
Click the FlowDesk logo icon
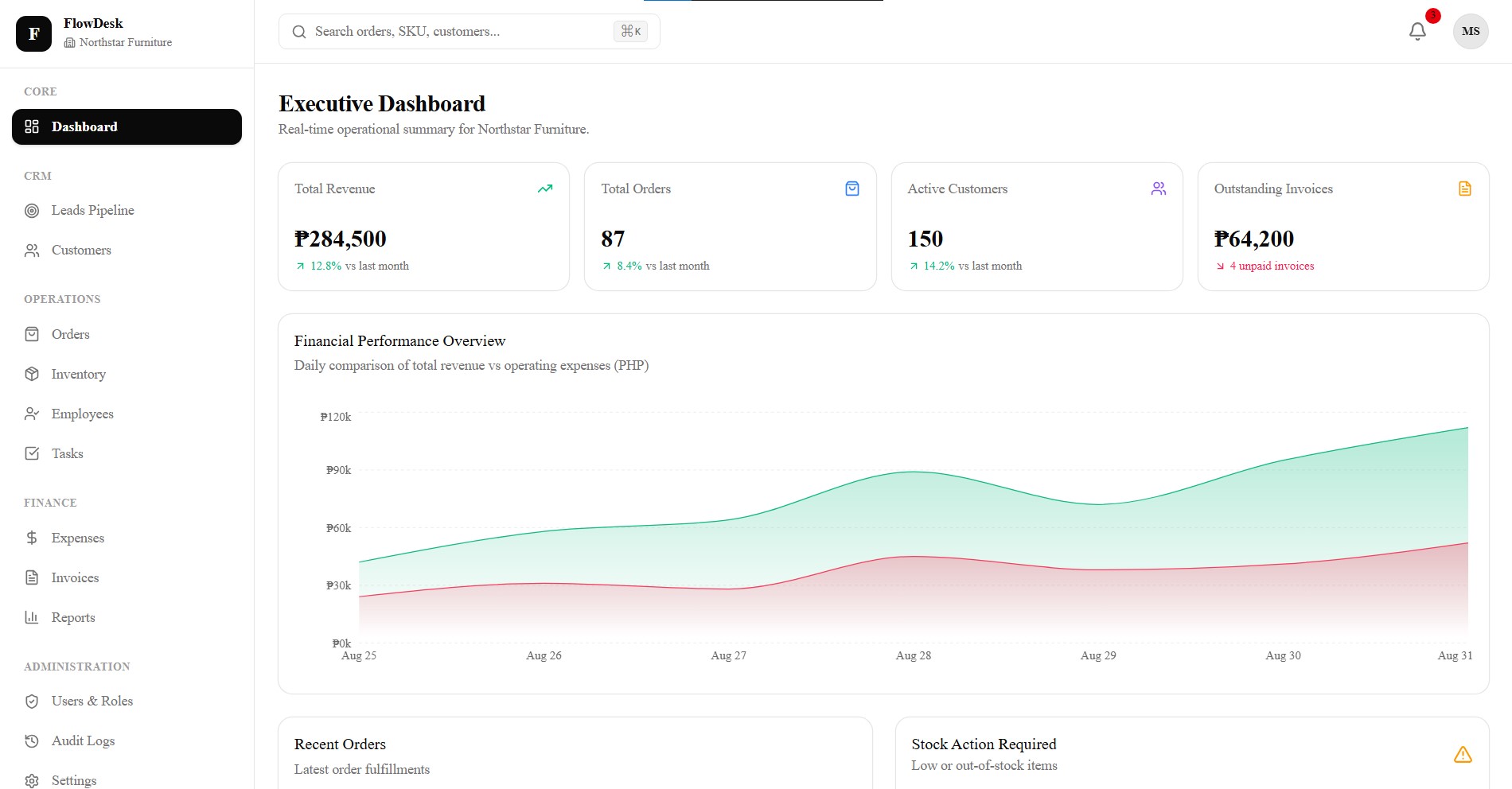click(x=33, y=33)
